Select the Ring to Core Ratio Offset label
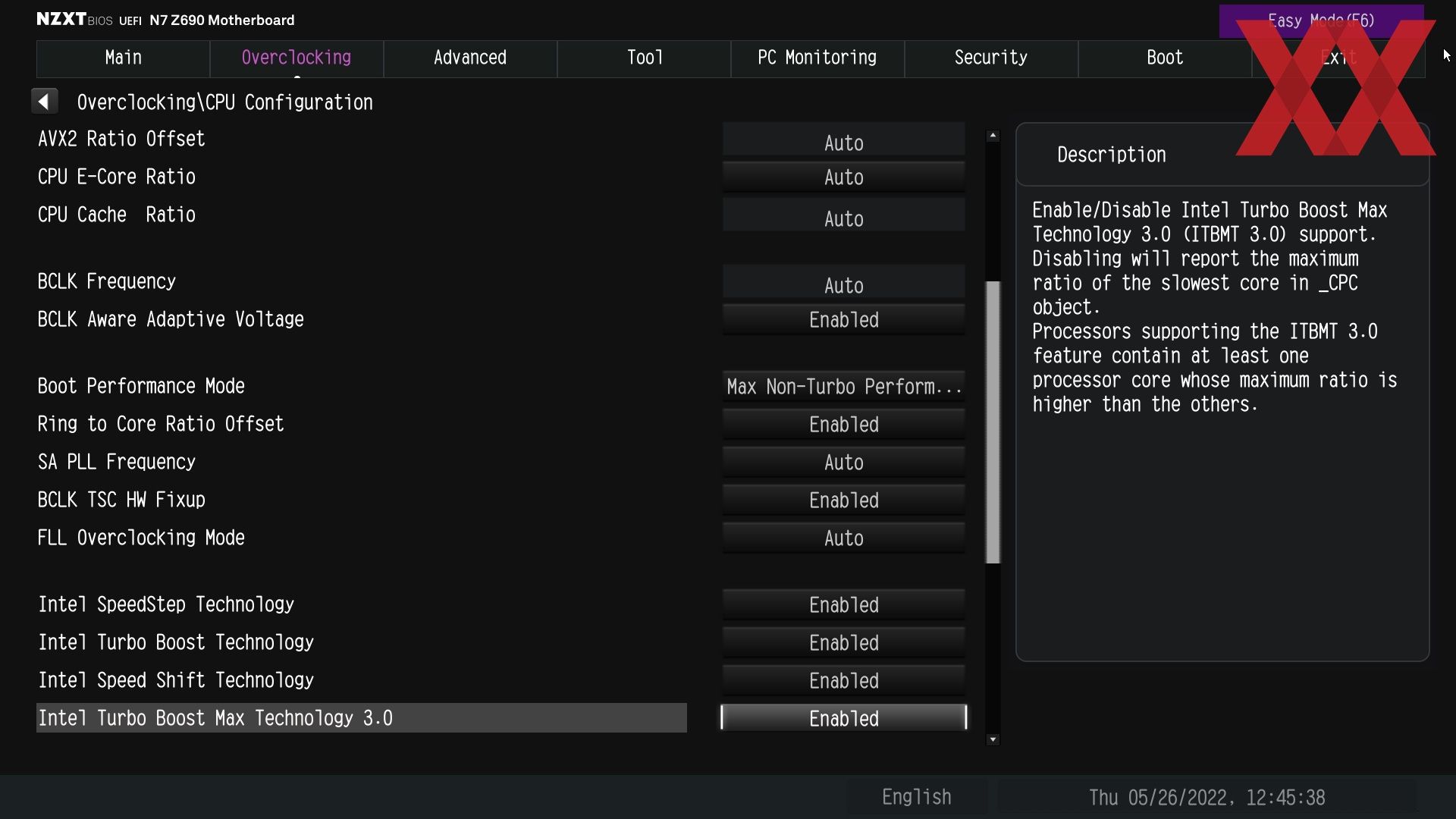Image resolution: width=1456 pixels, height=819 pixels. click(x=161, y=424)
